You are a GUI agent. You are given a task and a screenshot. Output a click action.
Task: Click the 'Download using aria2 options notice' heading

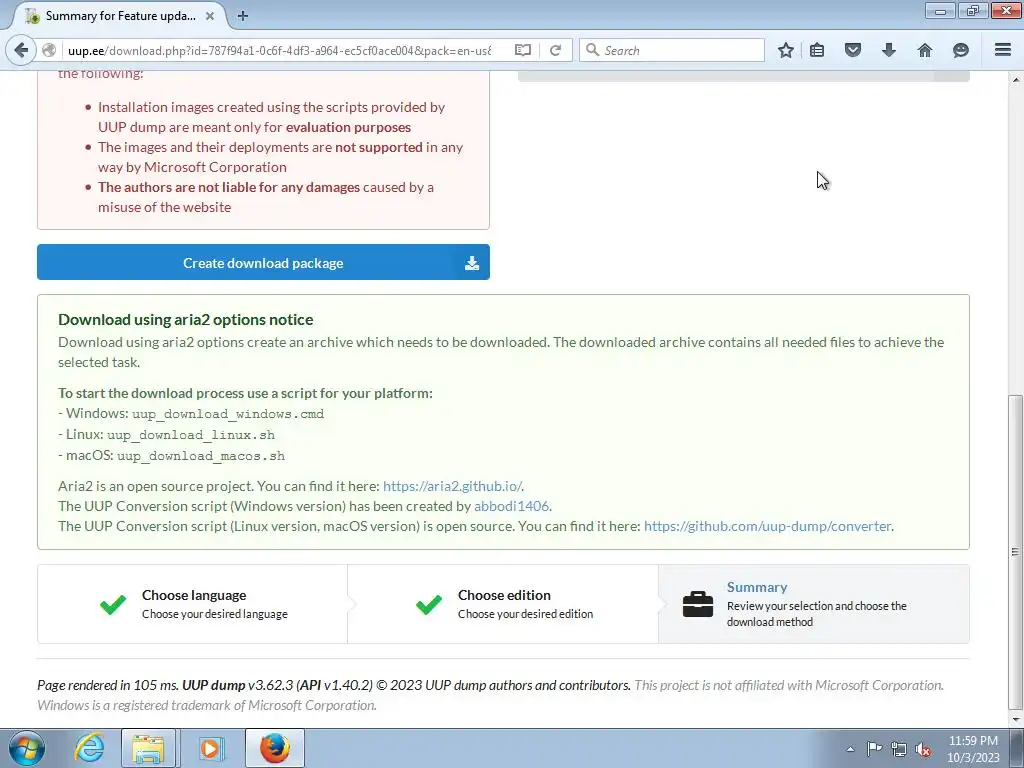coord(185,319)
